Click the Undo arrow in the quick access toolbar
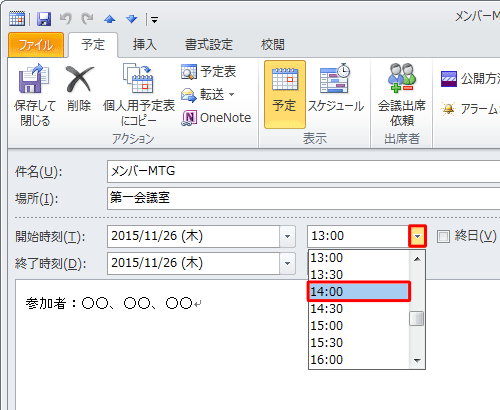 click(x=66, y=19)
